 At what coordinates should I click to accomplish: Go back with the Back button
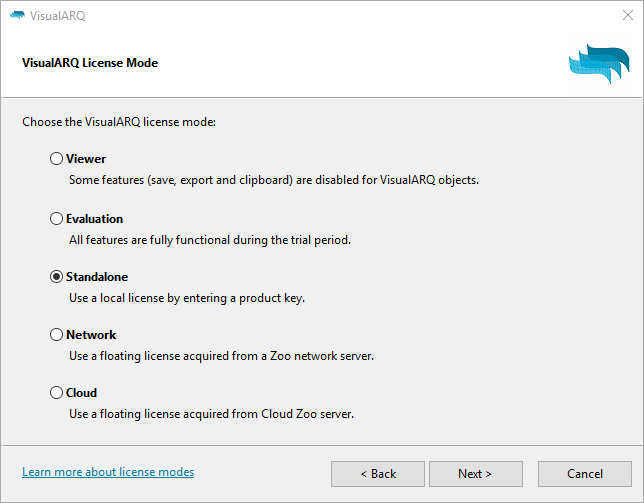pos(378,474)
